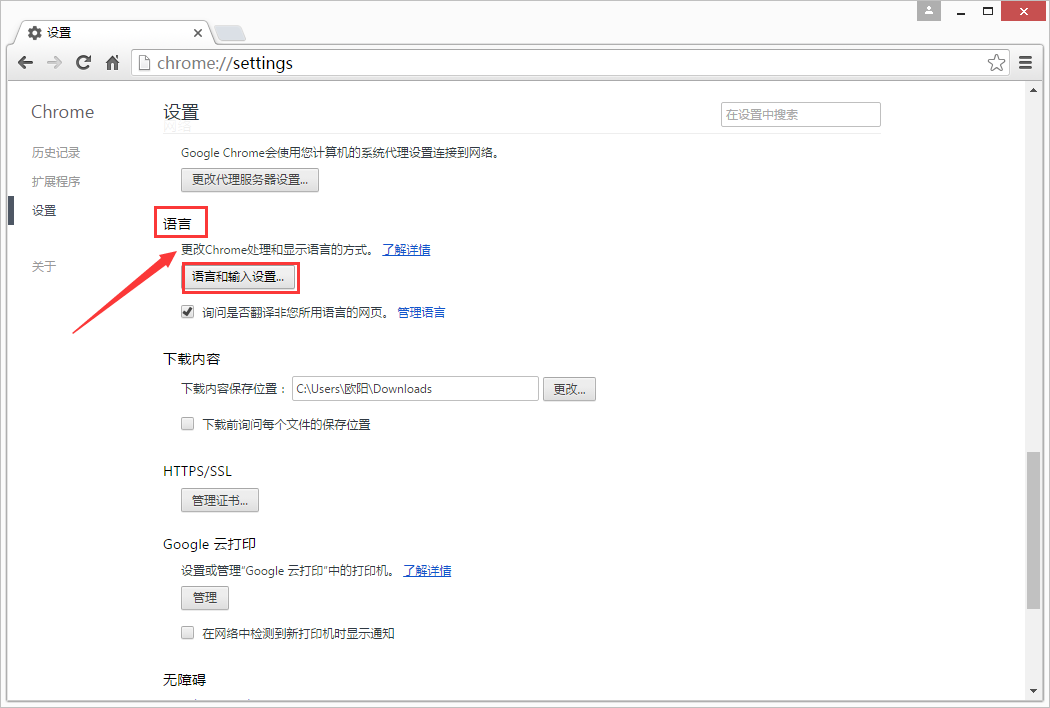The image size is (1050, 708).
Task: Open 了解详情 link for Google 云打印
Action: coord(427,571)
